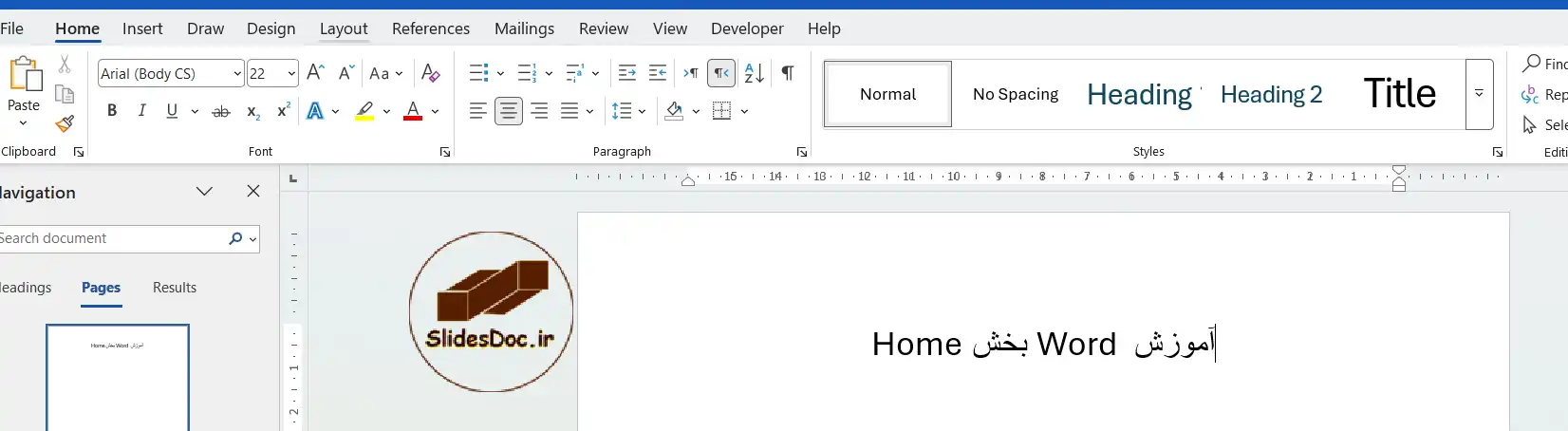The width and height of the screenshot is (1568, 431).
Task: Sort text A to Z
Action: pyautogui.click(x=755, y=73)
